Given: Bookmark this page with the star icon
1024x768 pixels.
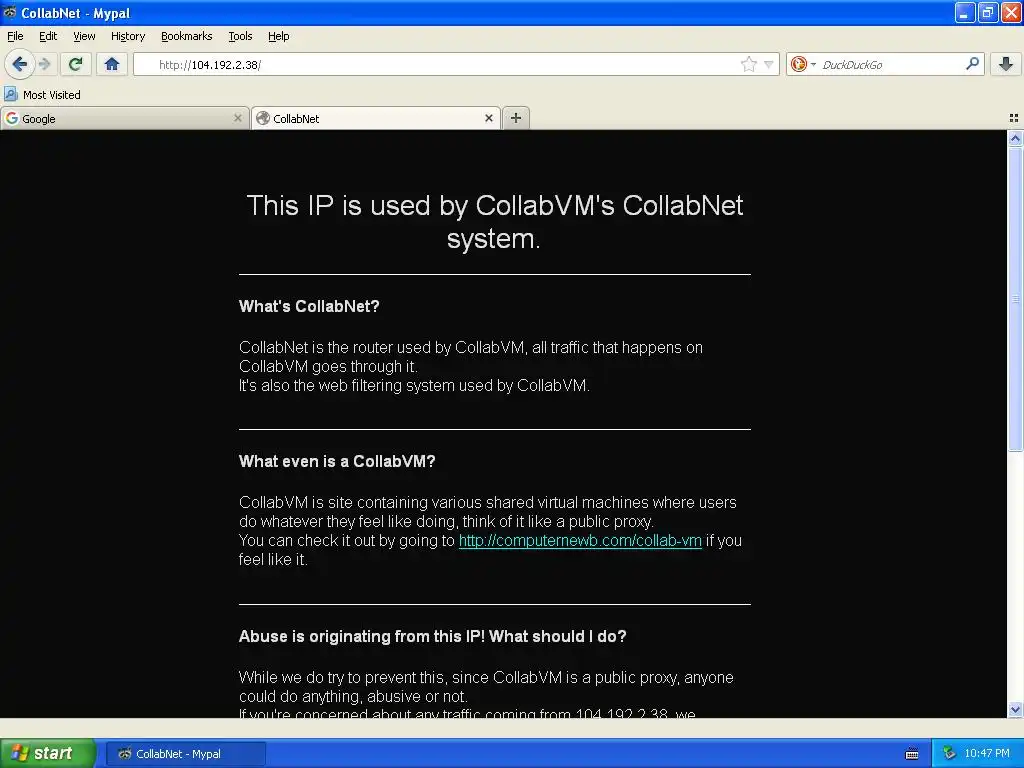Looking at the screenshot, I should [748, 64].
